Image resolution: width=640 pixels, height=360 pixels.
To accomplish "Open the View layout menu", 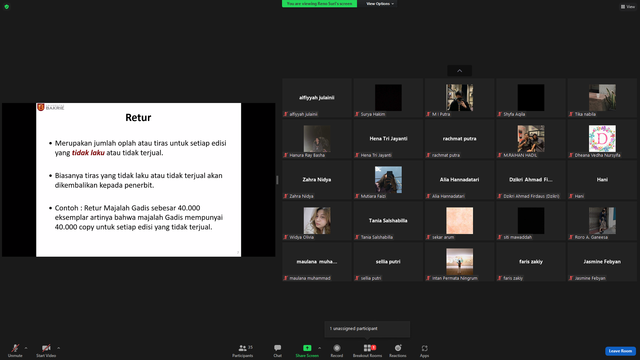I will (x=628, y=7).
